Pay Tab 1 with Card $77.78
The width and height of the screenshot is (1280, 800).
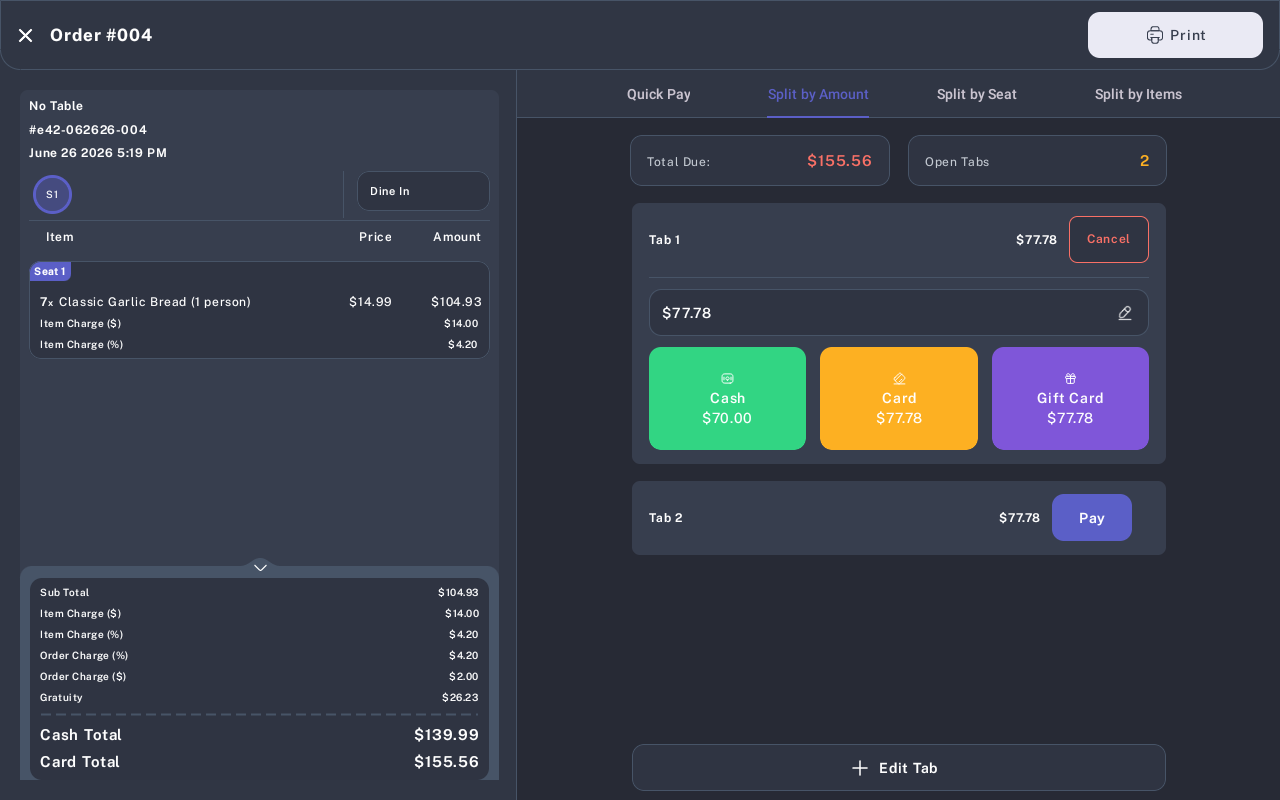[899, 398]
